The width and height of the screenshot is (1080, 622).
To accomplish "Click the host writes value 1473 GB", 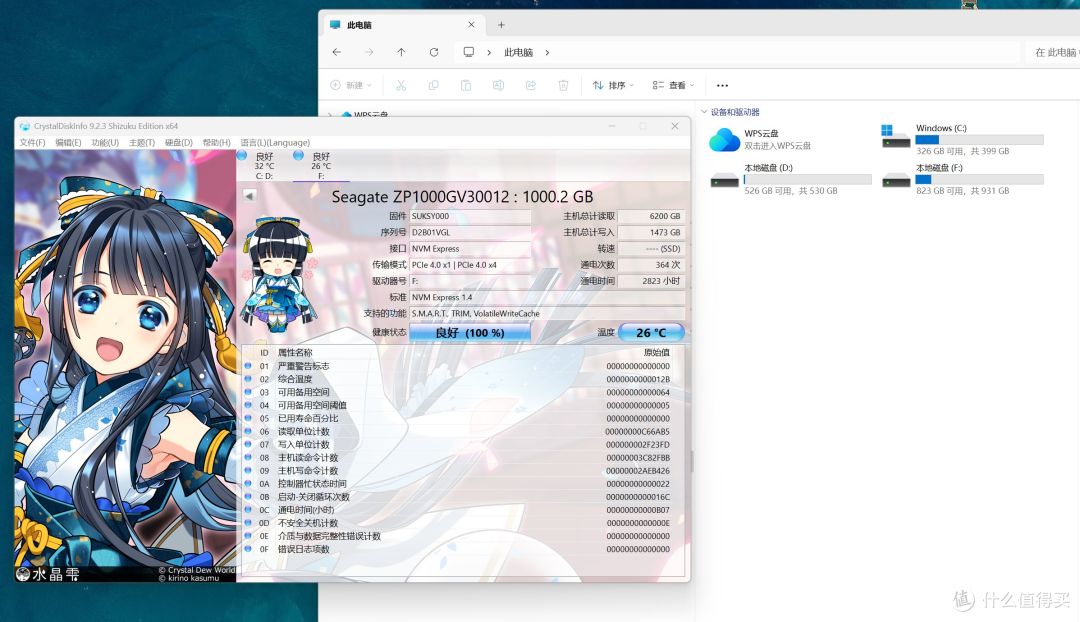I will pos(650,232).
